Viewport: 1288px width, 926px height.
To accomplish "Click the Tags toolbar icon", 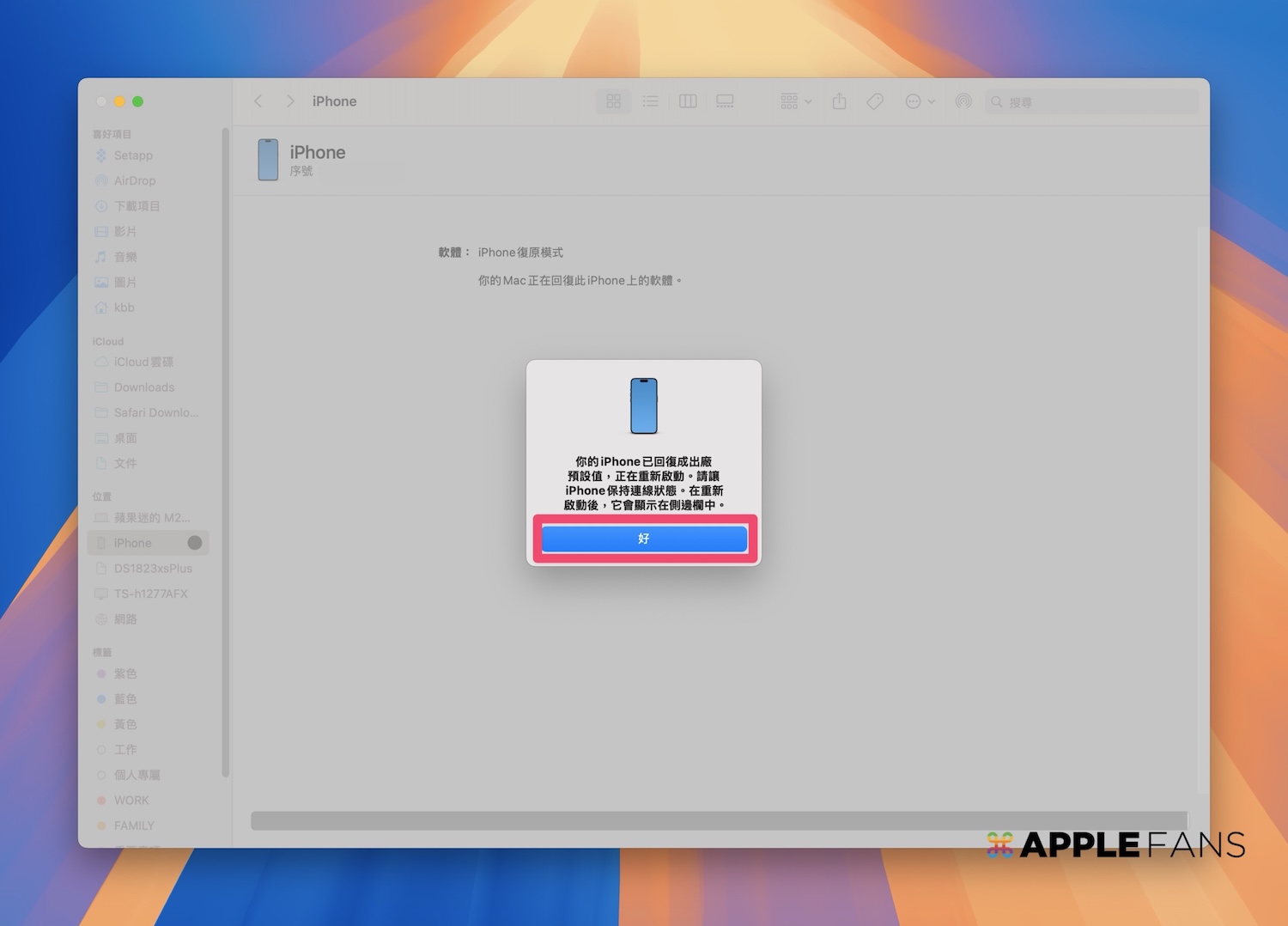I will pos(875,101).
